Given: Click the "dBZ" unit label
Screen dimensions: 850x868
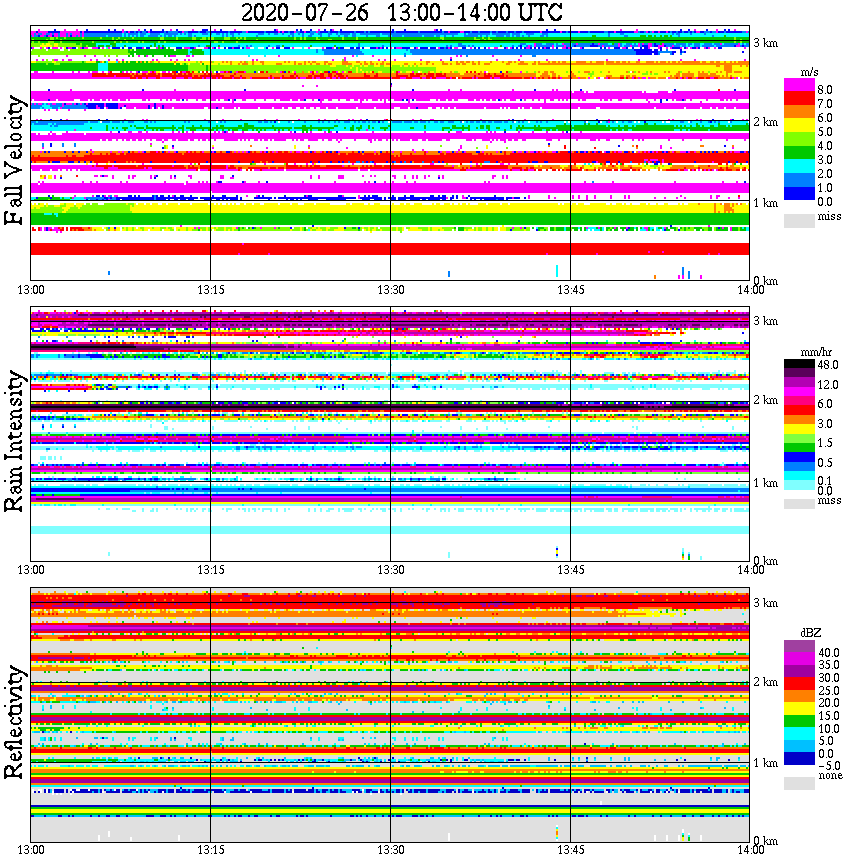Looking at the screenshot, I should point(810,633).
